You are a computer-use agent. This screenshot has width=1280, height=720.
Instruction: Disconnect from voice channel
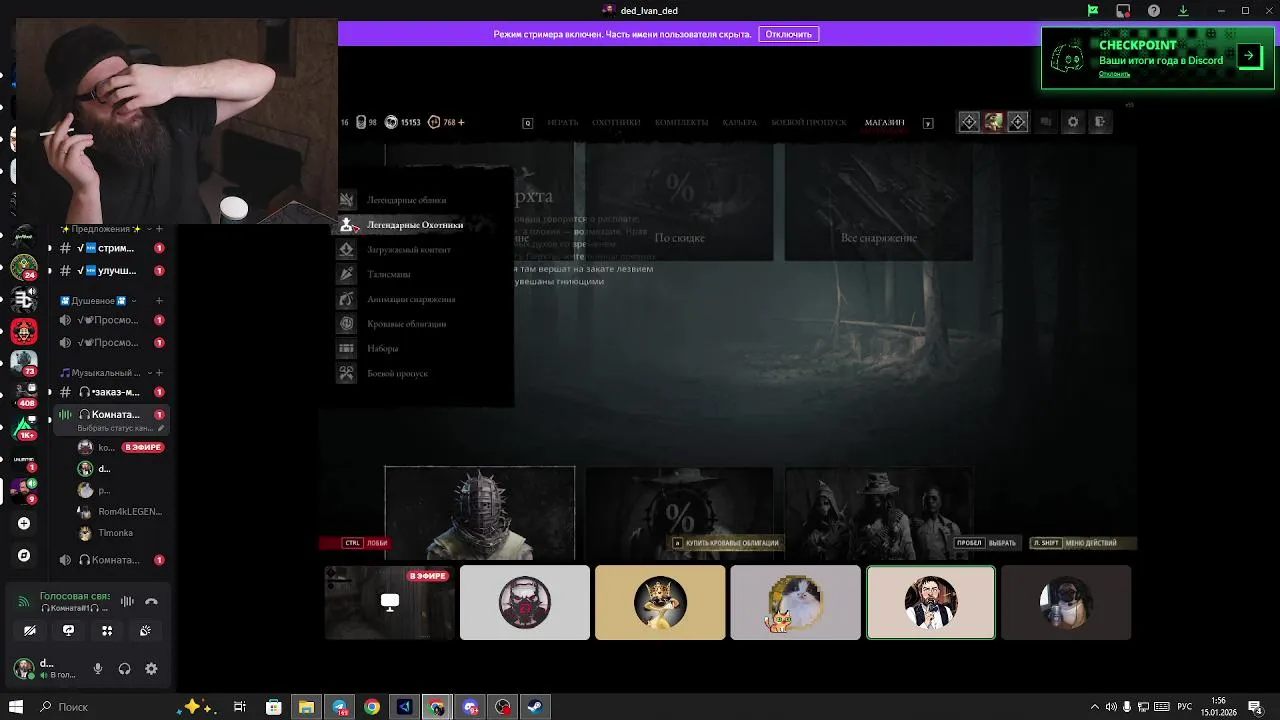152,601
